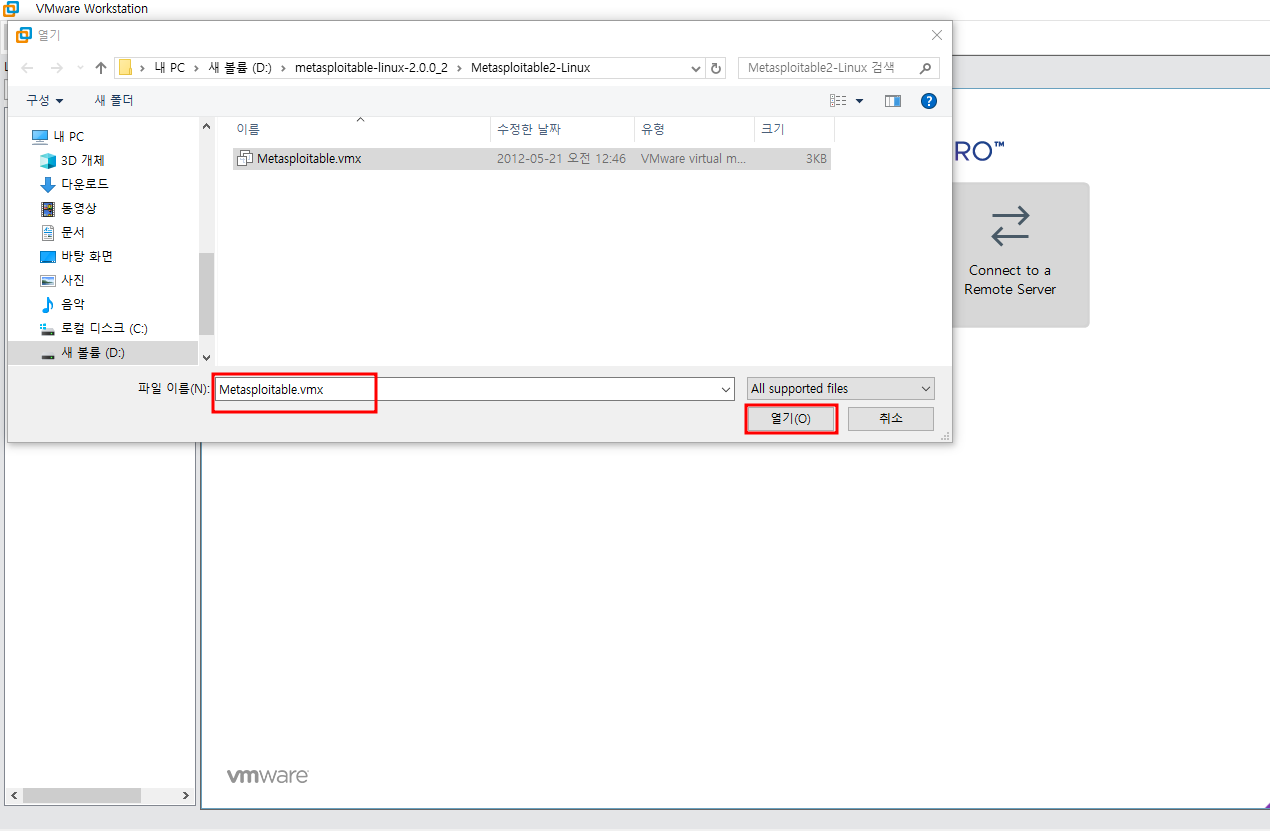Click 내 PC in address breadcrumb
The width and height of the screenshot is (1270, 831).
click(169, 68)
